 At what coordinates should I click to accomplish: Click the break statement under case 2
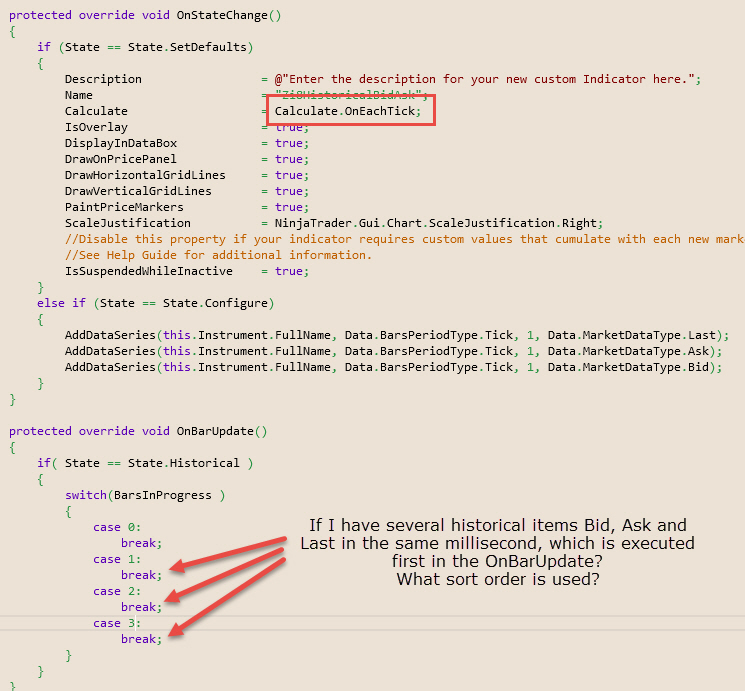(142, 607)
